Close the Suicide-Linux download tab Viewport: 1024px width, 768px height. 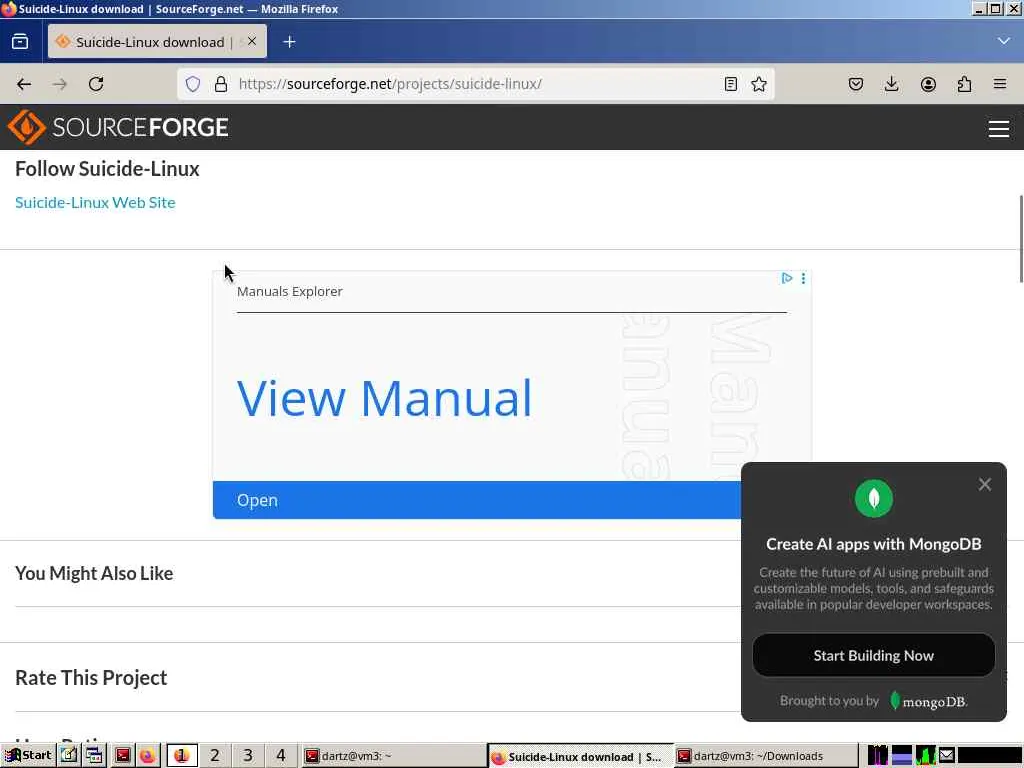(x=252, y=41)
